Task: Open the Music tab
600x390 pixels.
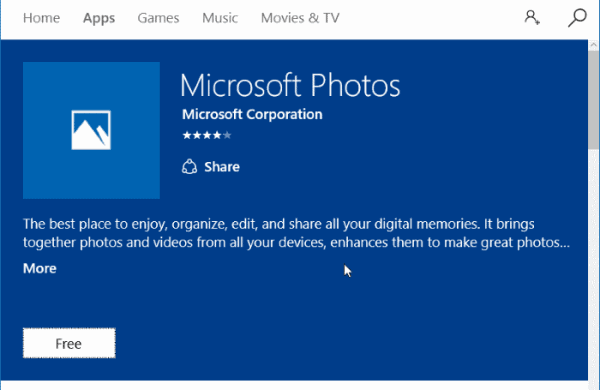Action: pyautogui.click(x=220, y=18)
